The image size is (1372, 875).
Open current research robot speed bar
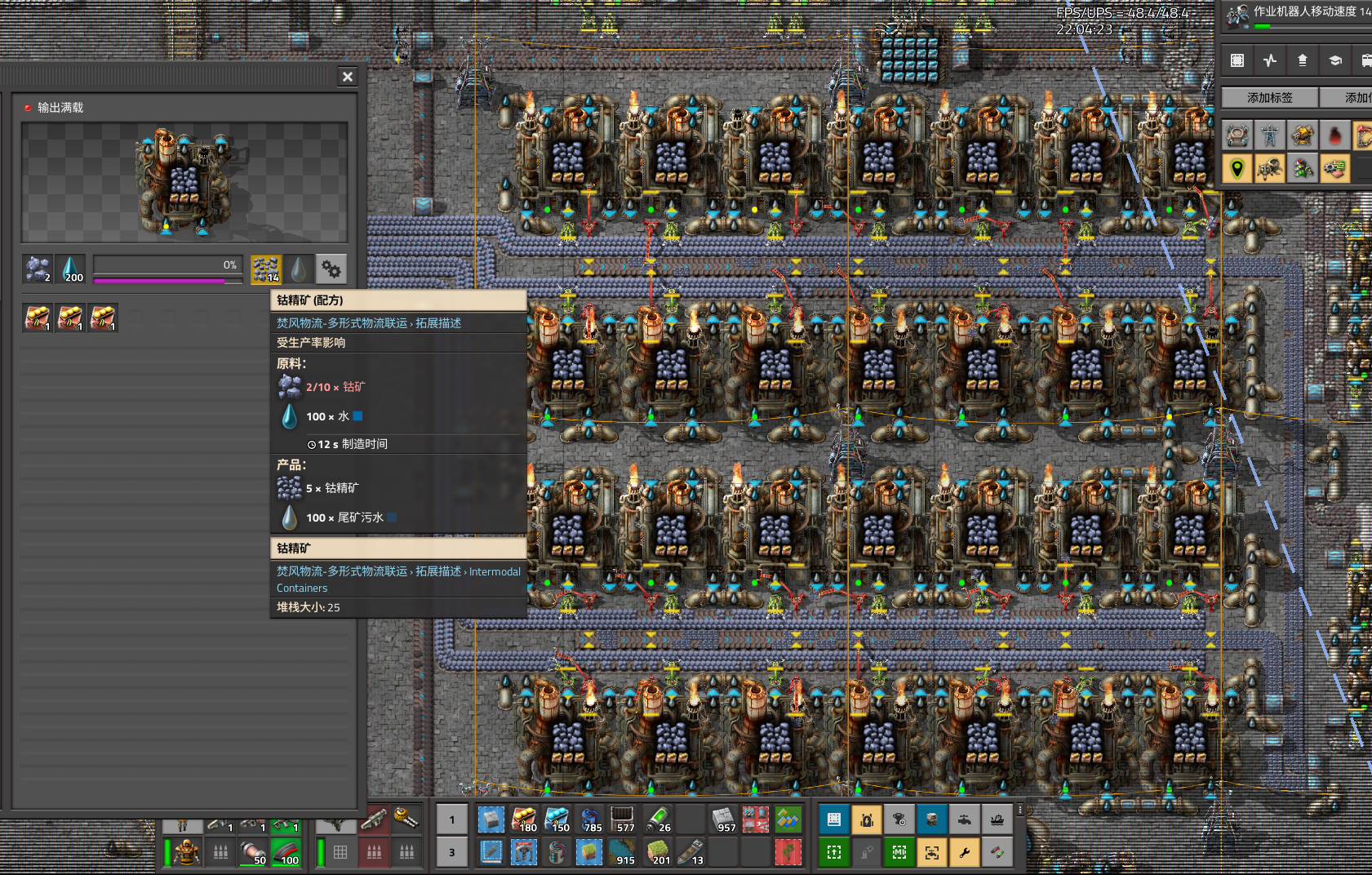(x=1298, y=16)
